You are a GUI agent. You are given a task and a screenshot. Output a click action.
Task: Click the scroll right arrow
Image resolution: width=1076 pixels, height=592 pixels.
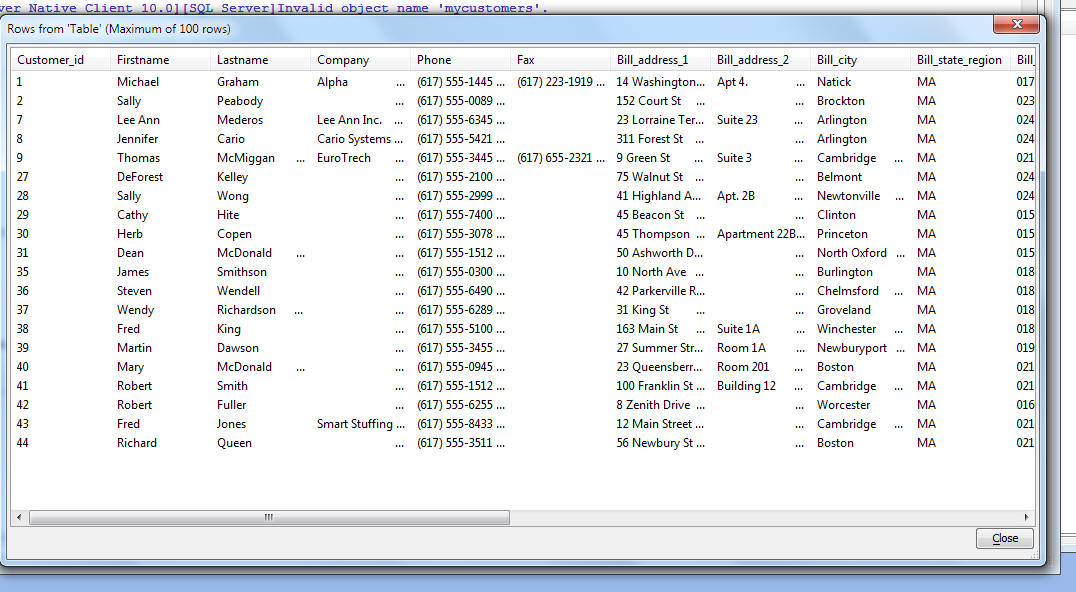[1027, 517]
